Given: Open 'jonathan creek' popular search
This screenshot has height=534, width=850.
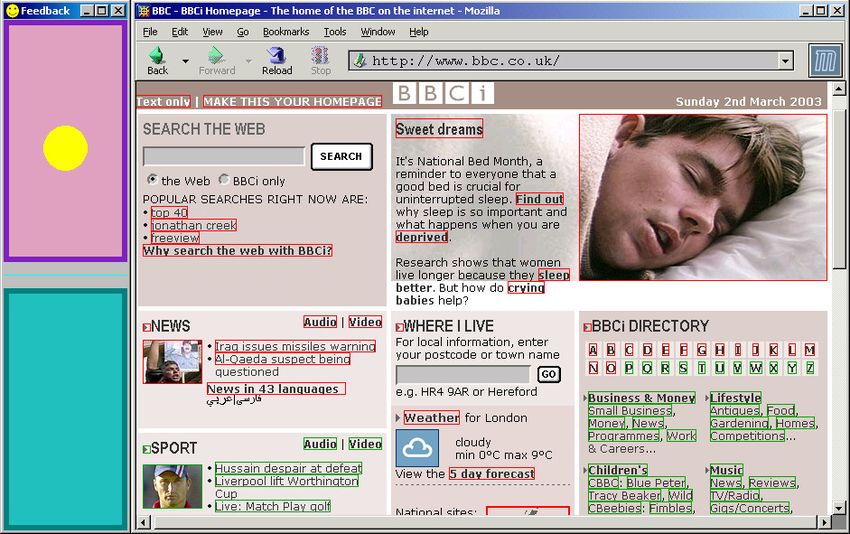Looking at the screenshot, I should click(194, 225).
